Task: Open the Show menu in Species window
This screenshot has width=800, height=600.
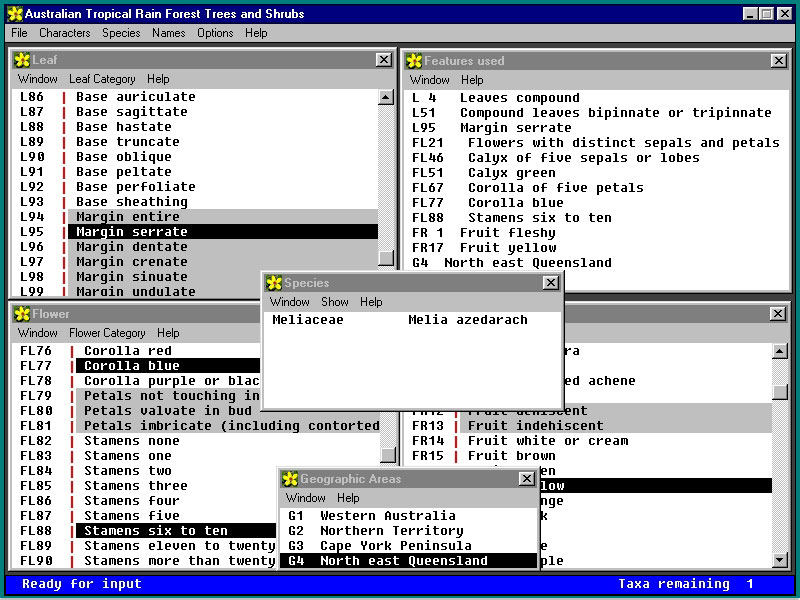Action: [x=335, y=302]
